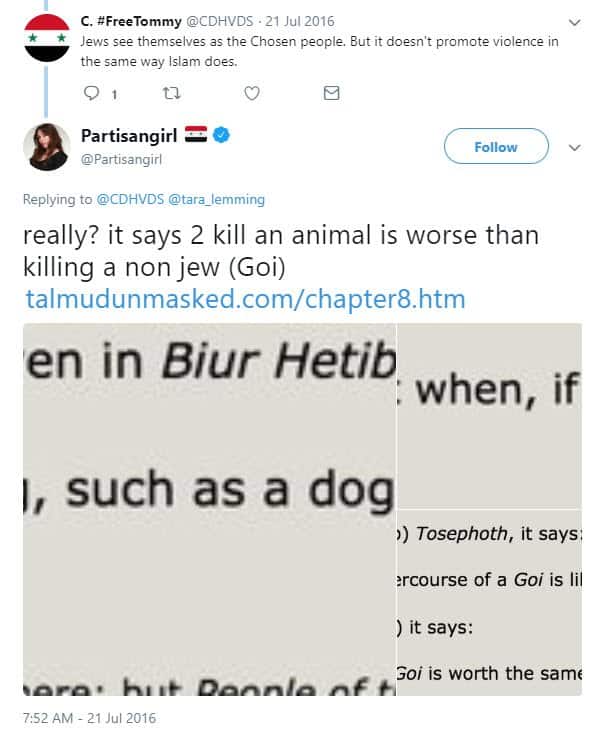The height and width of the screenshot is (734, 606).
Task: Open the talmudunmasked.com/chapter8.htm link
Action: pyautogui.click(x=246, y=299)
